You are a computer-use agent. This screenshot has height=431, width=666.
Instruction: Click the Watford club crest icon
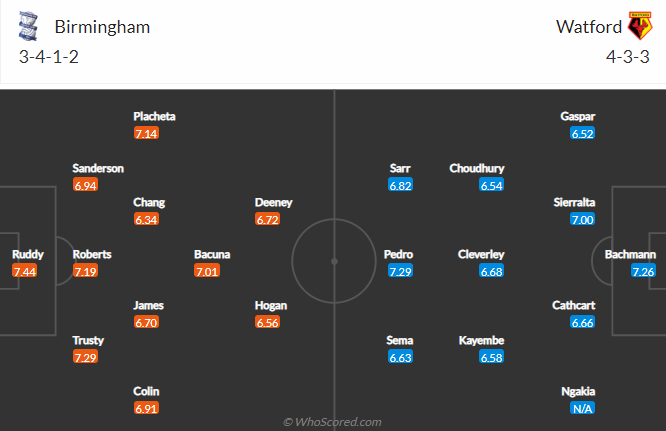coord(638,26)
